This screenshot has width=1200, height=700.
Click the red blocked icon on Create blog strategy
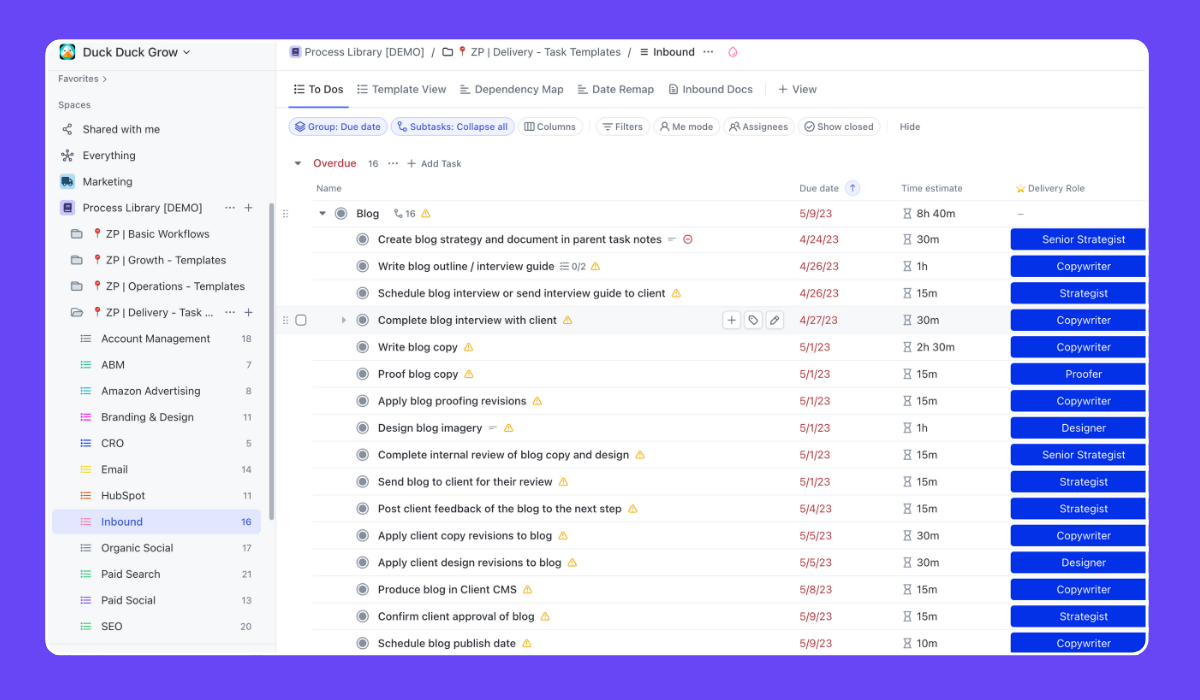(x=688, y=239)
